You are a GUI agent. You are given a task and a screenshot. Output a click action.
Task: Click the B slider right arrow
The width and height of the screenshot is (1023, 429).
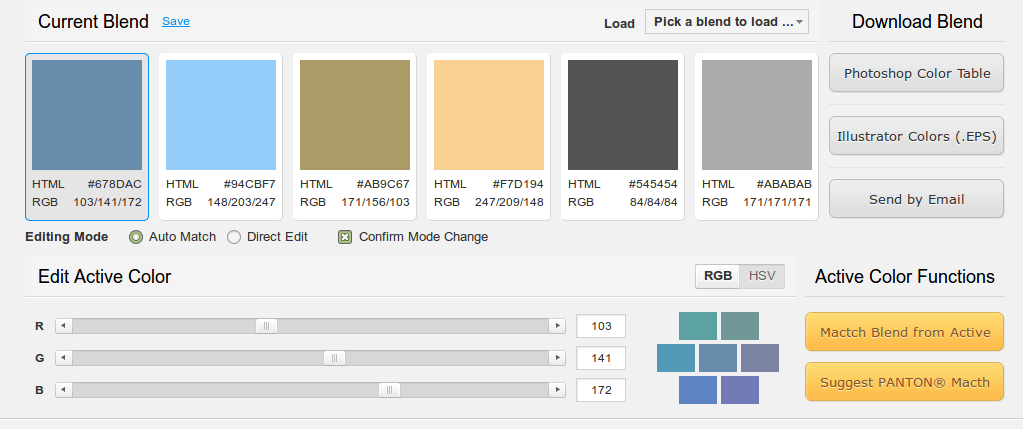(x=557, y=390)
